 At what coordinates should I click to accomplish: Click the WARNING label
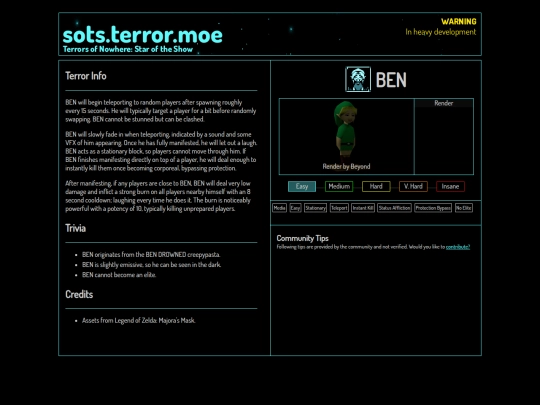pos(459,22)
